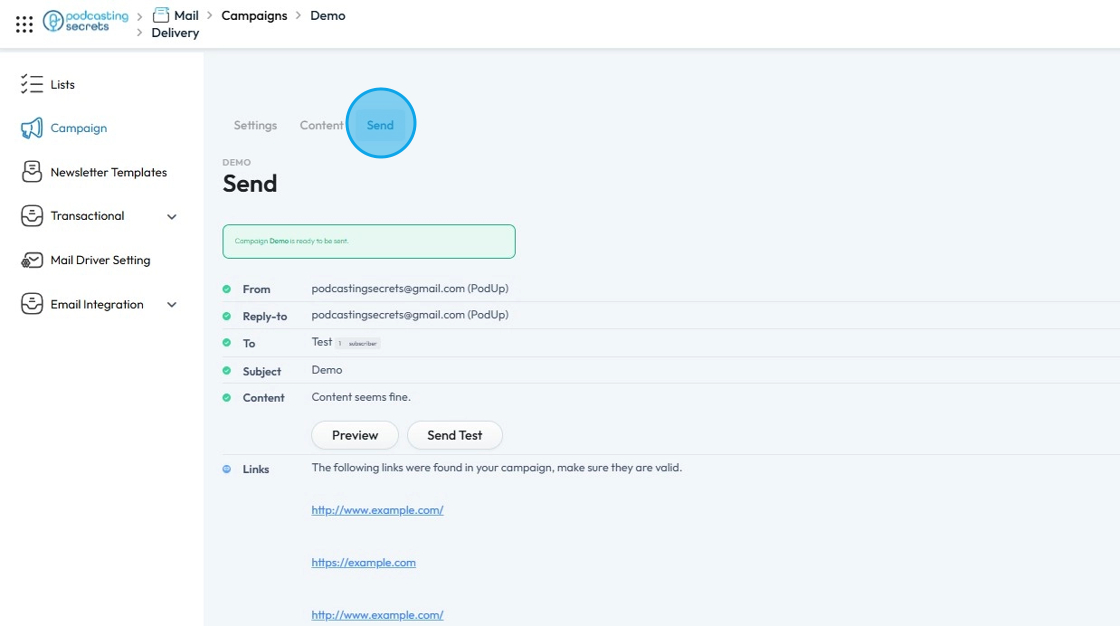Expand the Email Integration submenu chevron
This screenshot has width=1120, height=626.
[171, 304]
